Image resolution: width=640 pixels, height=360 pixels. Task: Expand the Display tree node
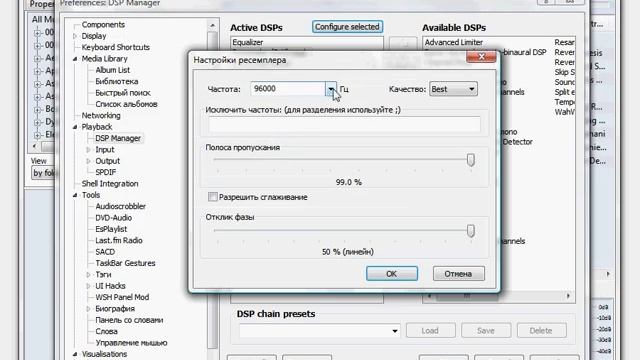(75, 36)
